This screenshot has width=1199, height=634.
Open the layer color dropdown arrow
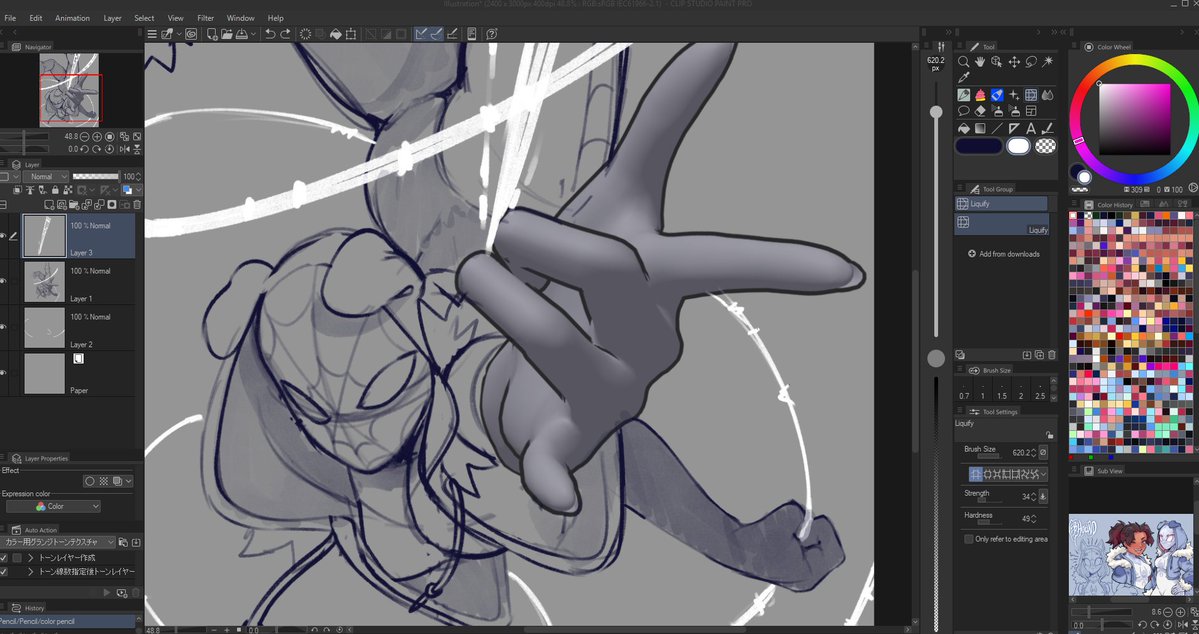point(138,190)
